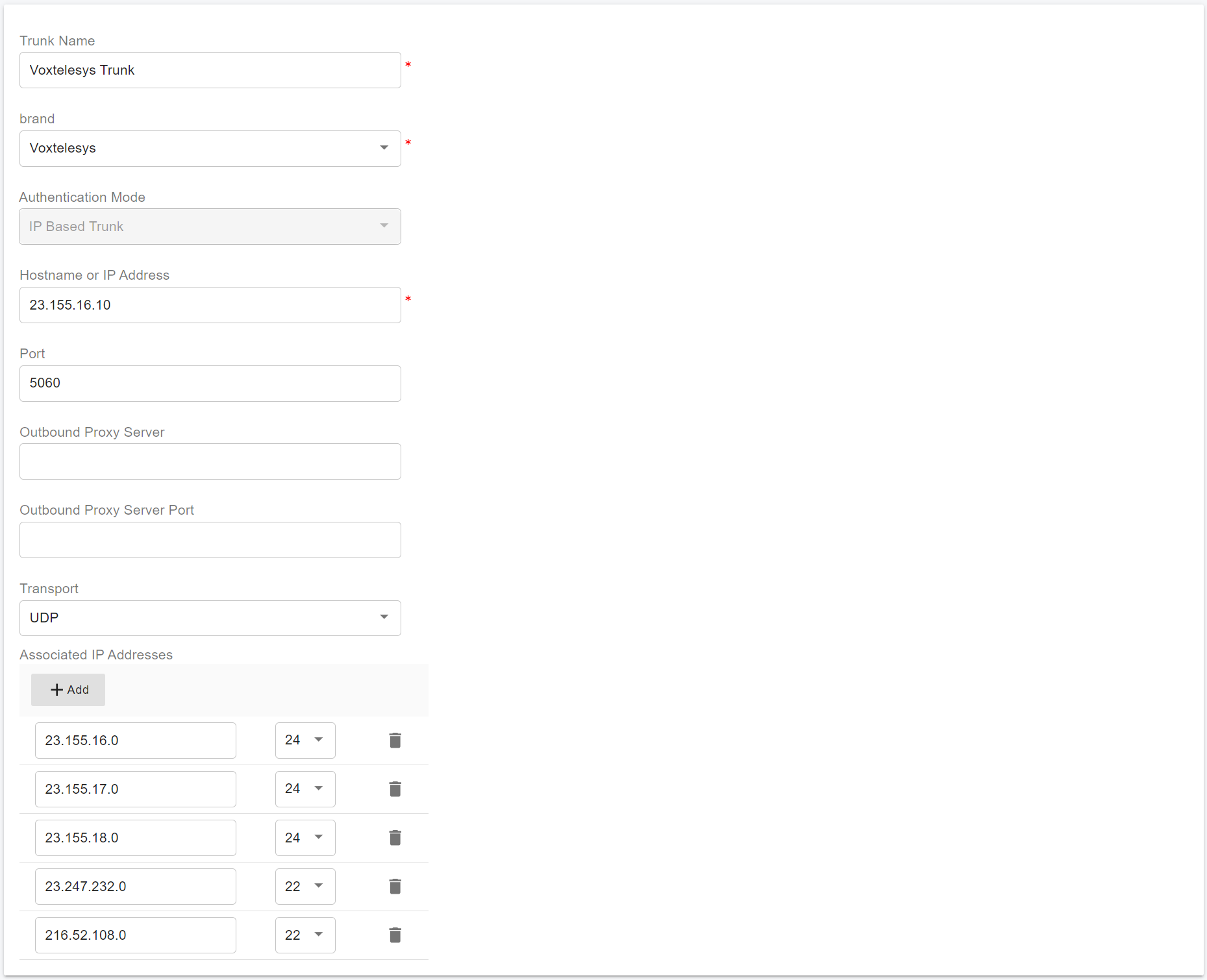This screenshot has height=980, width=1207.
Task: Edit the 23.247.232.0 IP address field
Action: [135, 886]
